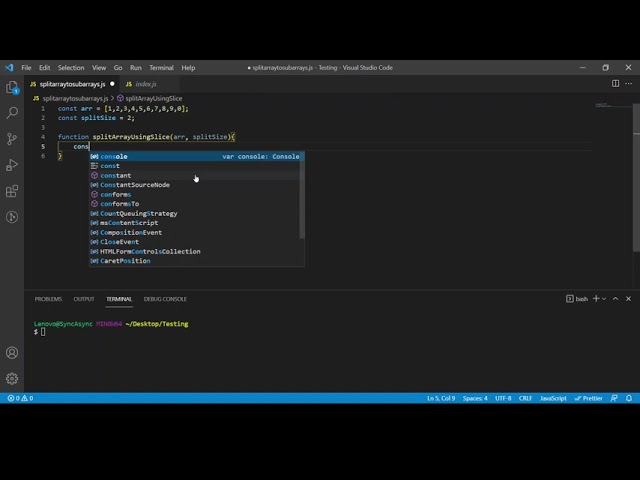Viewport: 640px width, 480px height.
Task: Close the terminal panel
Action: (x=629, y=299)
